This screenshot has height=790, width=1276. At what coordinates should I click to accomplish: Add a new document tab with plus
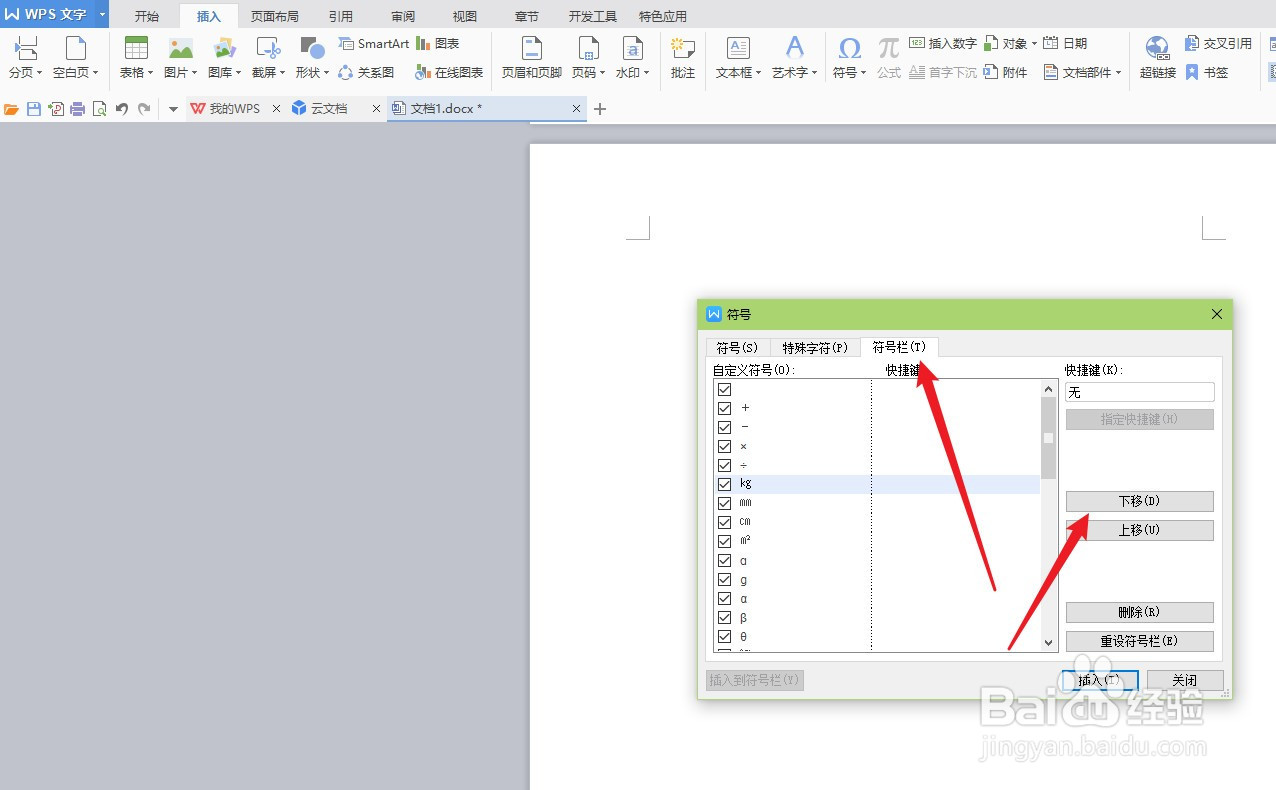(x=600, y=109)
